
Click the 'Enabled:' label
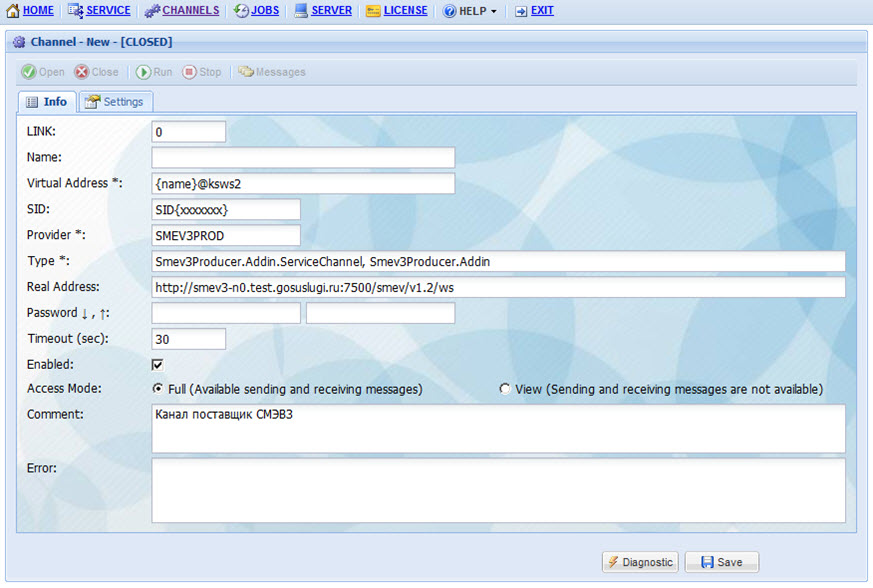(x=50, y=364)
